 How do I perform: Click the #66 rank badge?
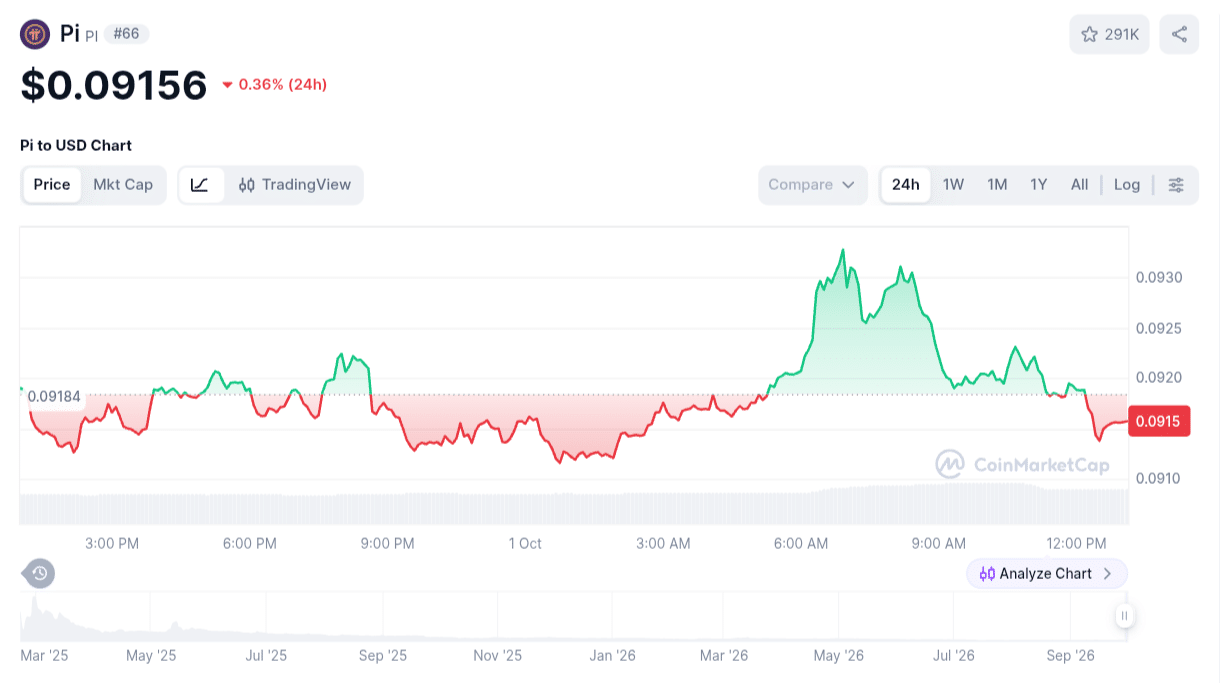point(126,34)
